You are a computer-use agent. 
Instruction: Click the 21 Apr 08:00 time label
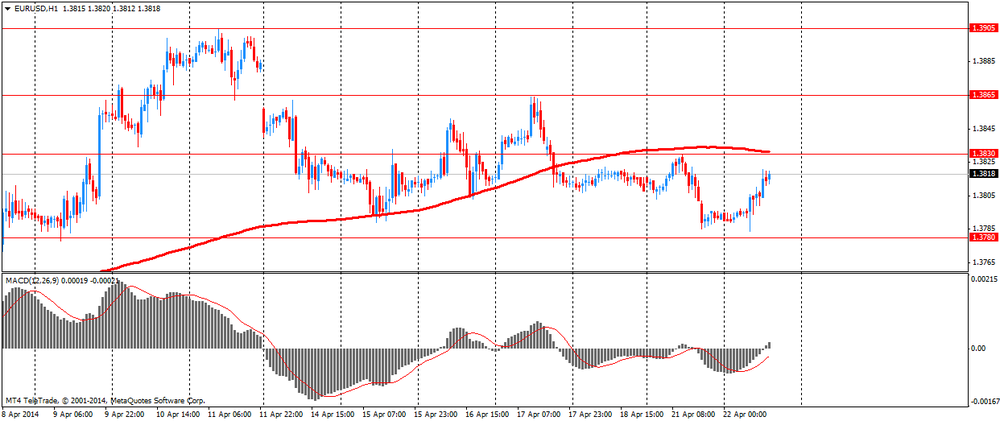[x=692, y=412]
